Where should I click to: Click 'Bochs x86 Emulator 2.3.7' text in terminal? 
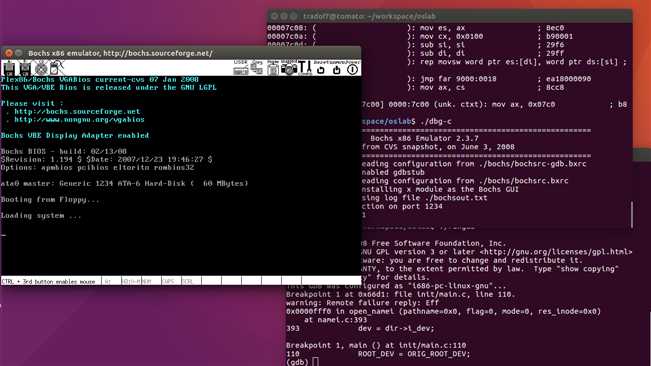424,138
